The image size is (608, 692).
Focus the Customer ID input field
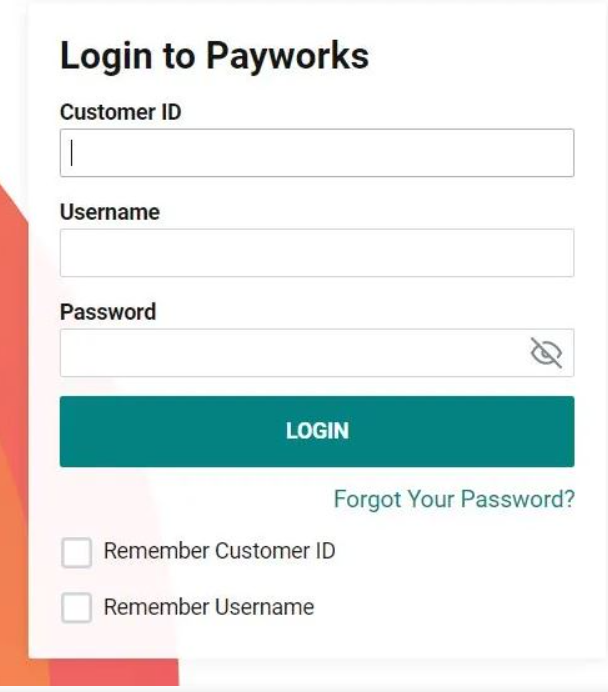click(317, 153)
